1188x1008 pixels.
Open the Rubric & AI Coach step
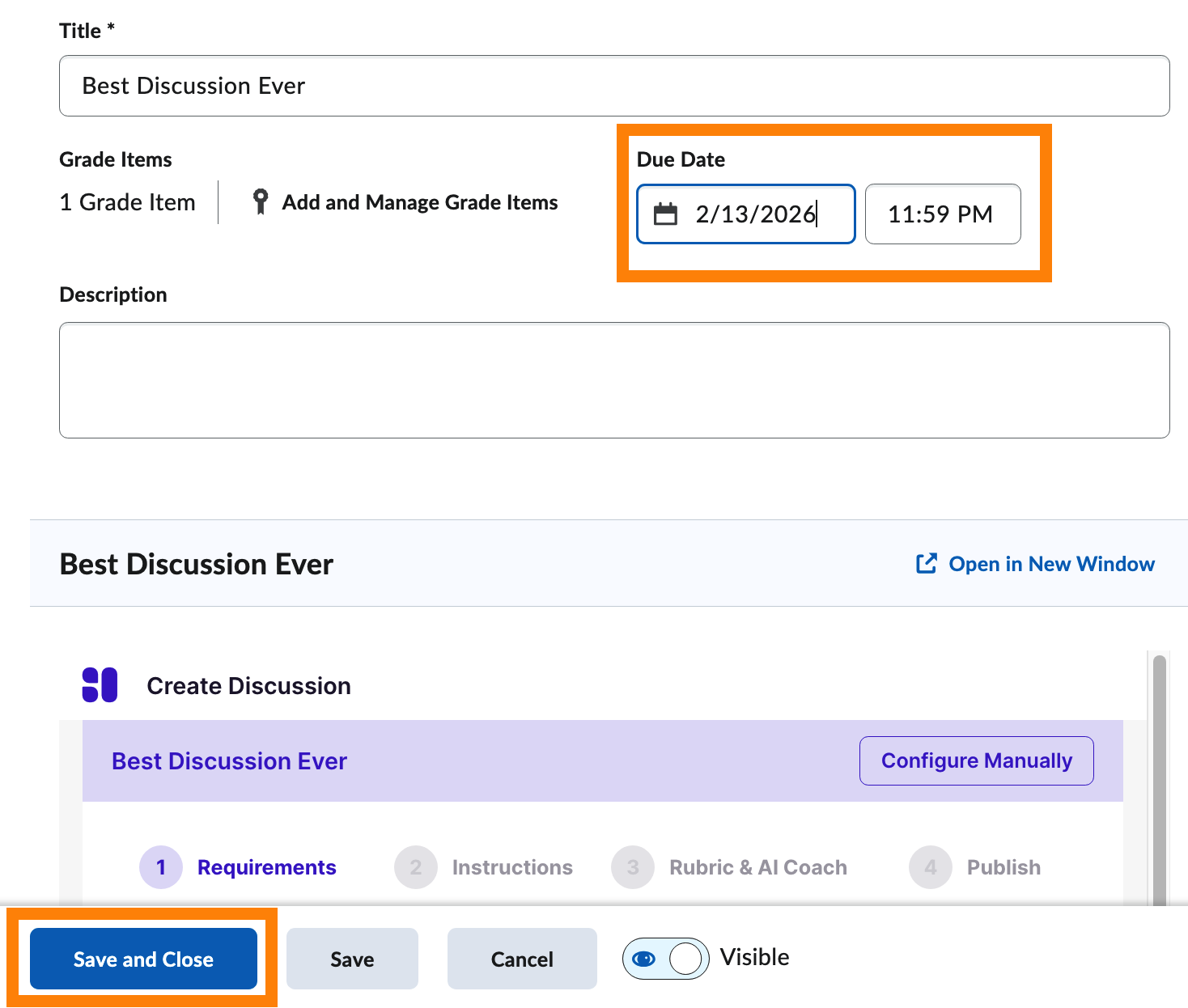click(757, 866)
